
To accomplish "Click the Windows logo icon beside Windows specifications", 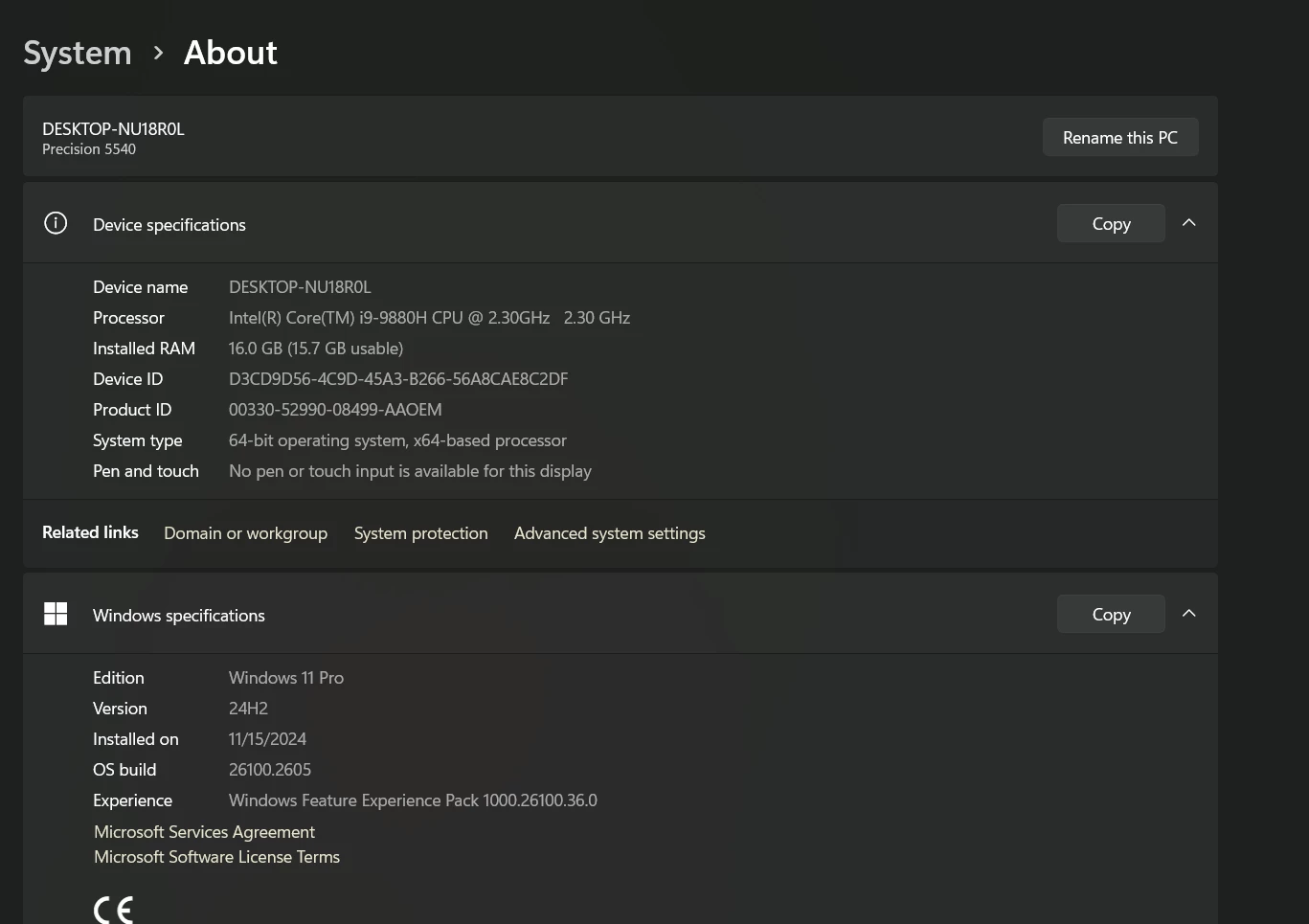I will coord(56,614).
